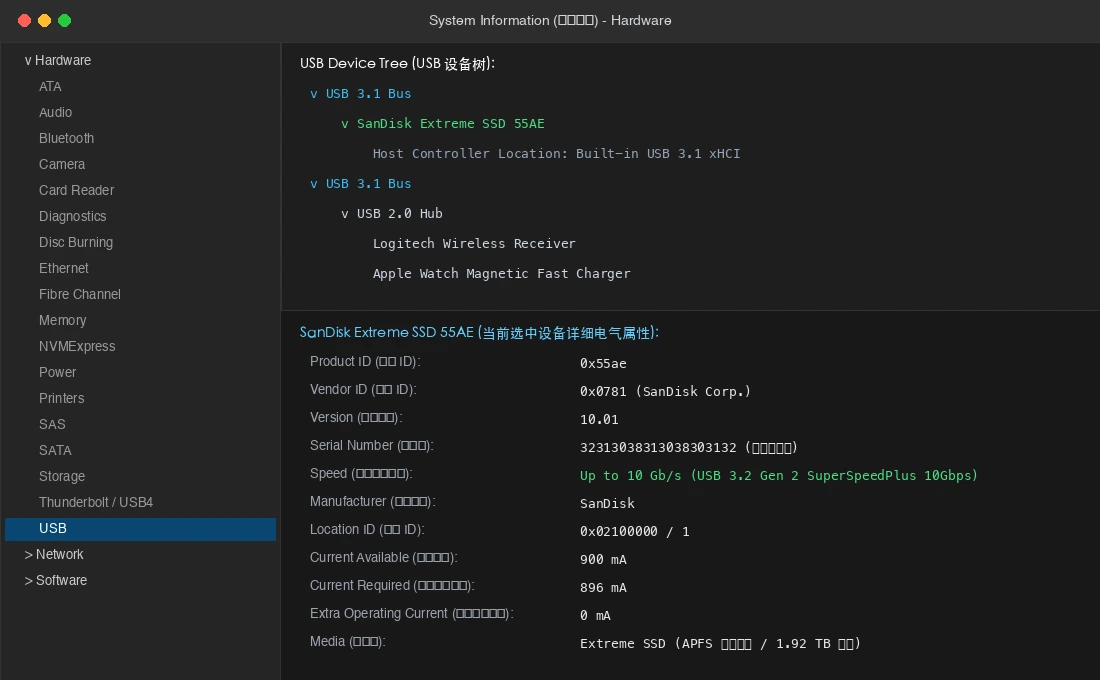The height and width of the screenshot is (680, 1100).
Task: Select NVMExpress in the sidebar
Action: 77,346
